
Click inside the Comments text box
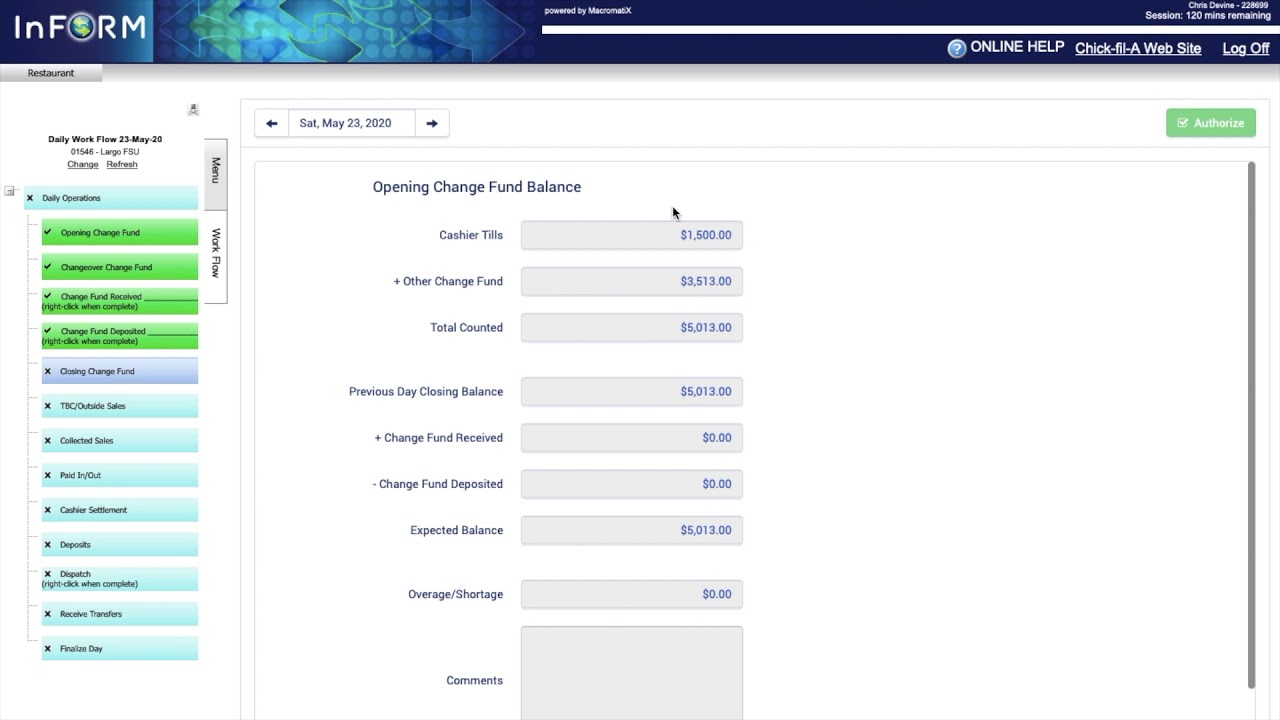point(632,673)
